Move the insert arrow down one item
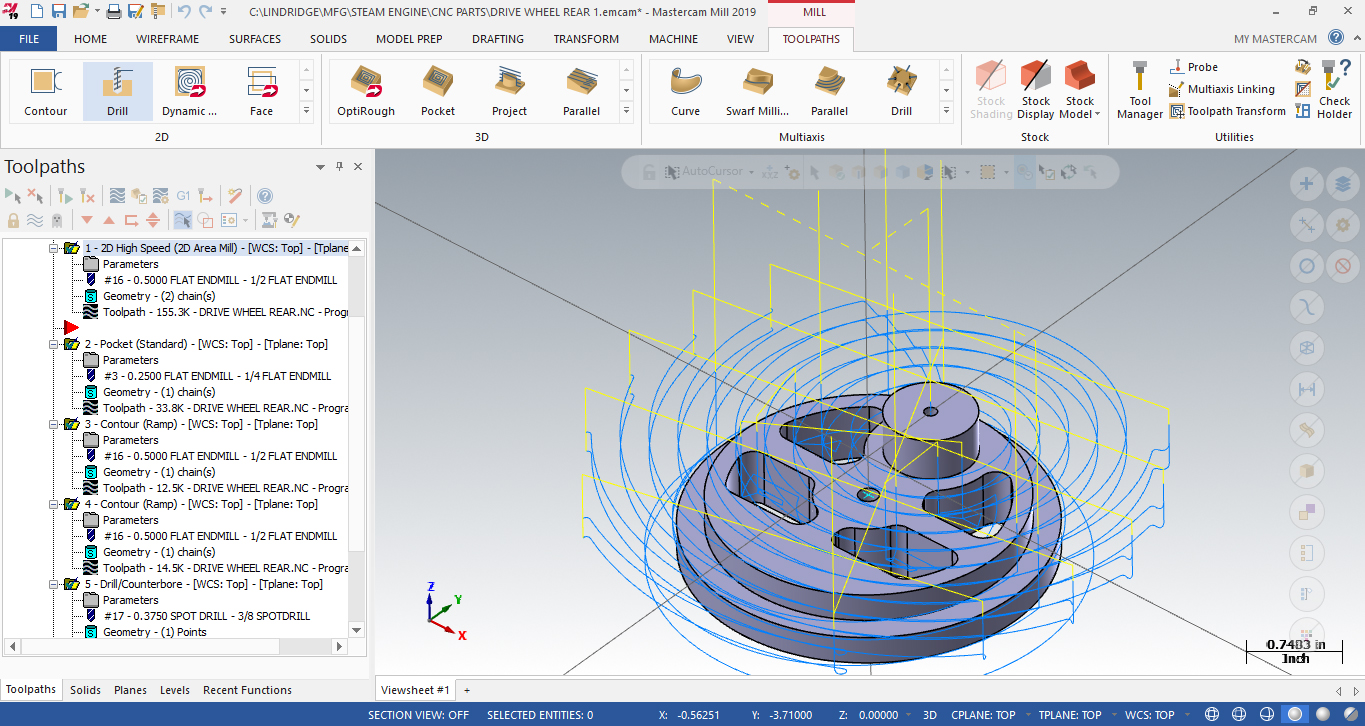Viewport: 1365px width, 726px height. tap(87, 220)
